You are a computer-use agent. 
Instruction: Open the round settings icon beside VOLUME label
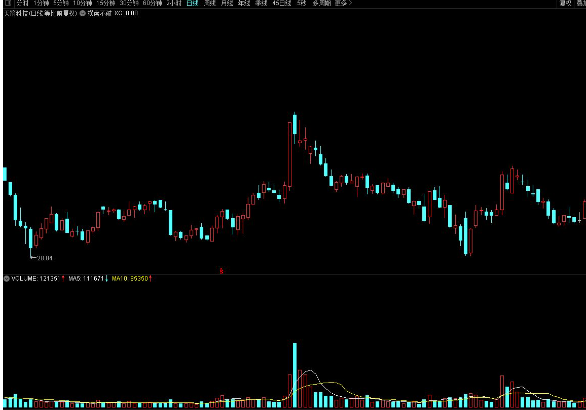click(6, 278)
